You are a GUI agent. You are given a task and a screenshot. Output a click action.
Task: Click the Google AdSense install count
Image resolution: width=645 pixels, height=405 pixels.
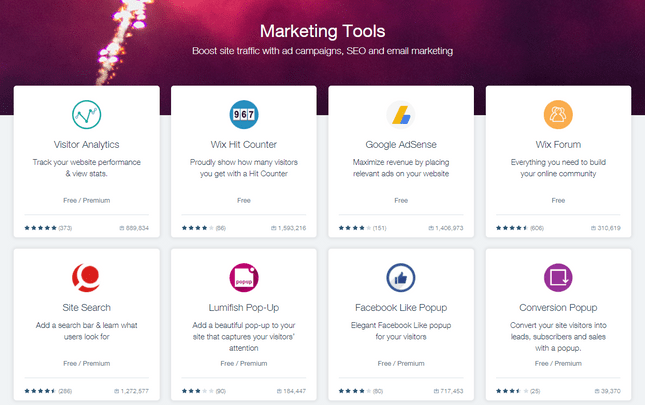point(446,227)
